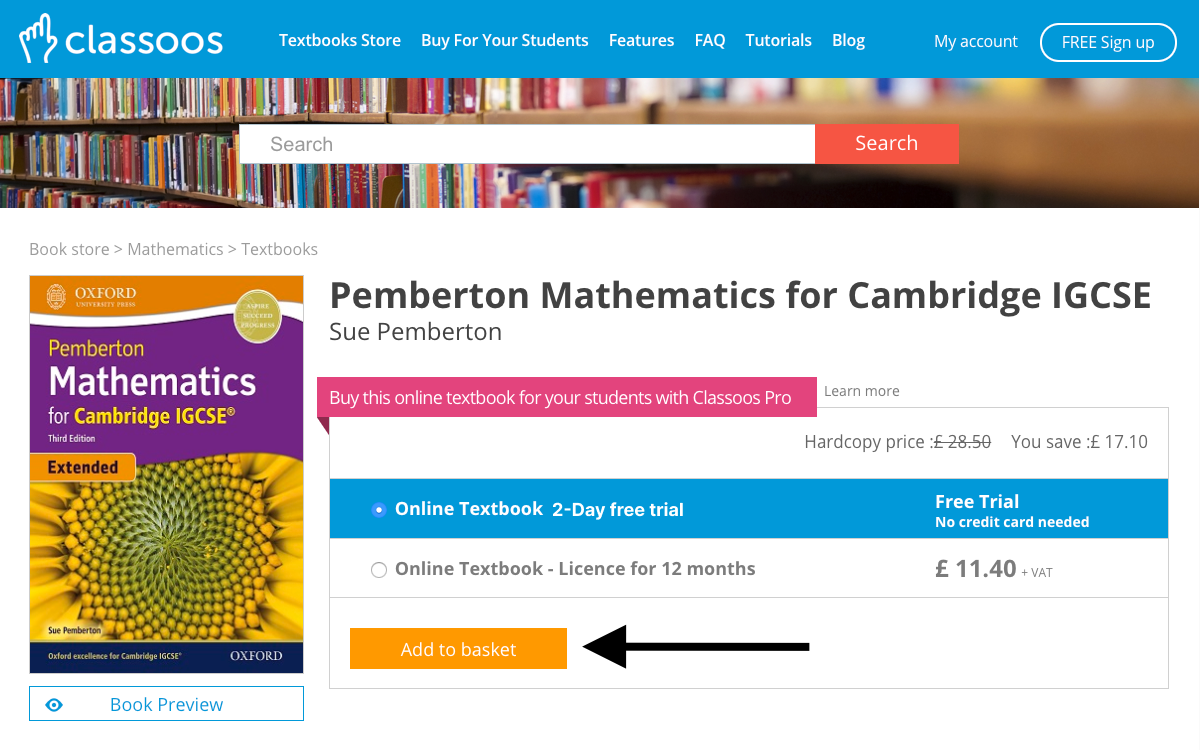The image size is (1200, 750).
Task: Open My account
Action: click(x=975, y=42)
